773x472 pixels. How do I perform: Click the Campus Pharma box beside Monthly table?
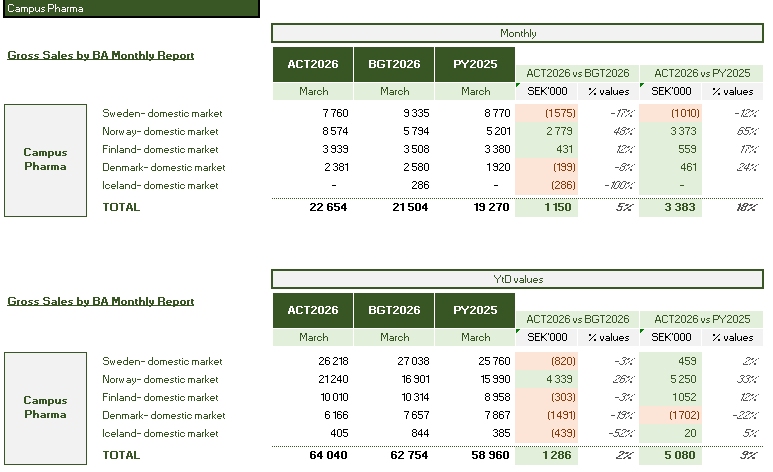pyautogui.click(x=45, y=160)
